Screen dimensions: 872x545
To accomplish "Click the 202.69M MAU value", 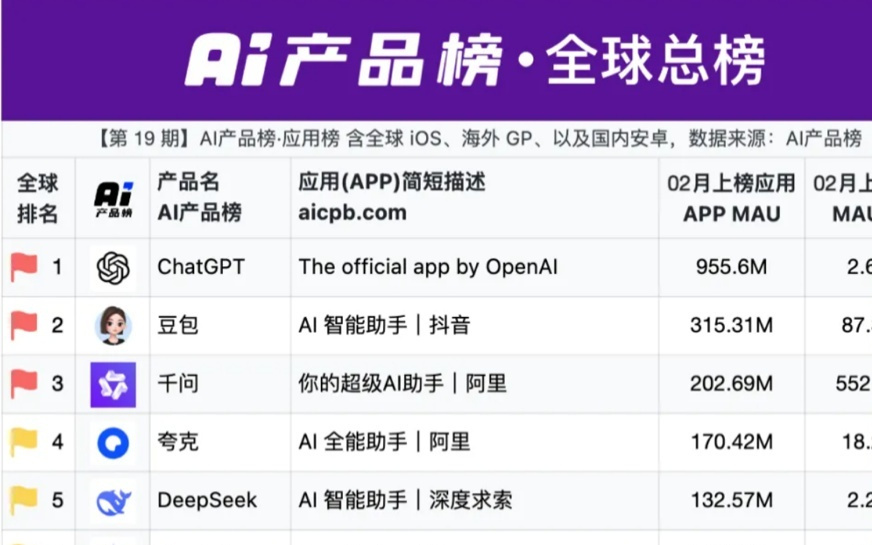I will (x=732, y=384).
